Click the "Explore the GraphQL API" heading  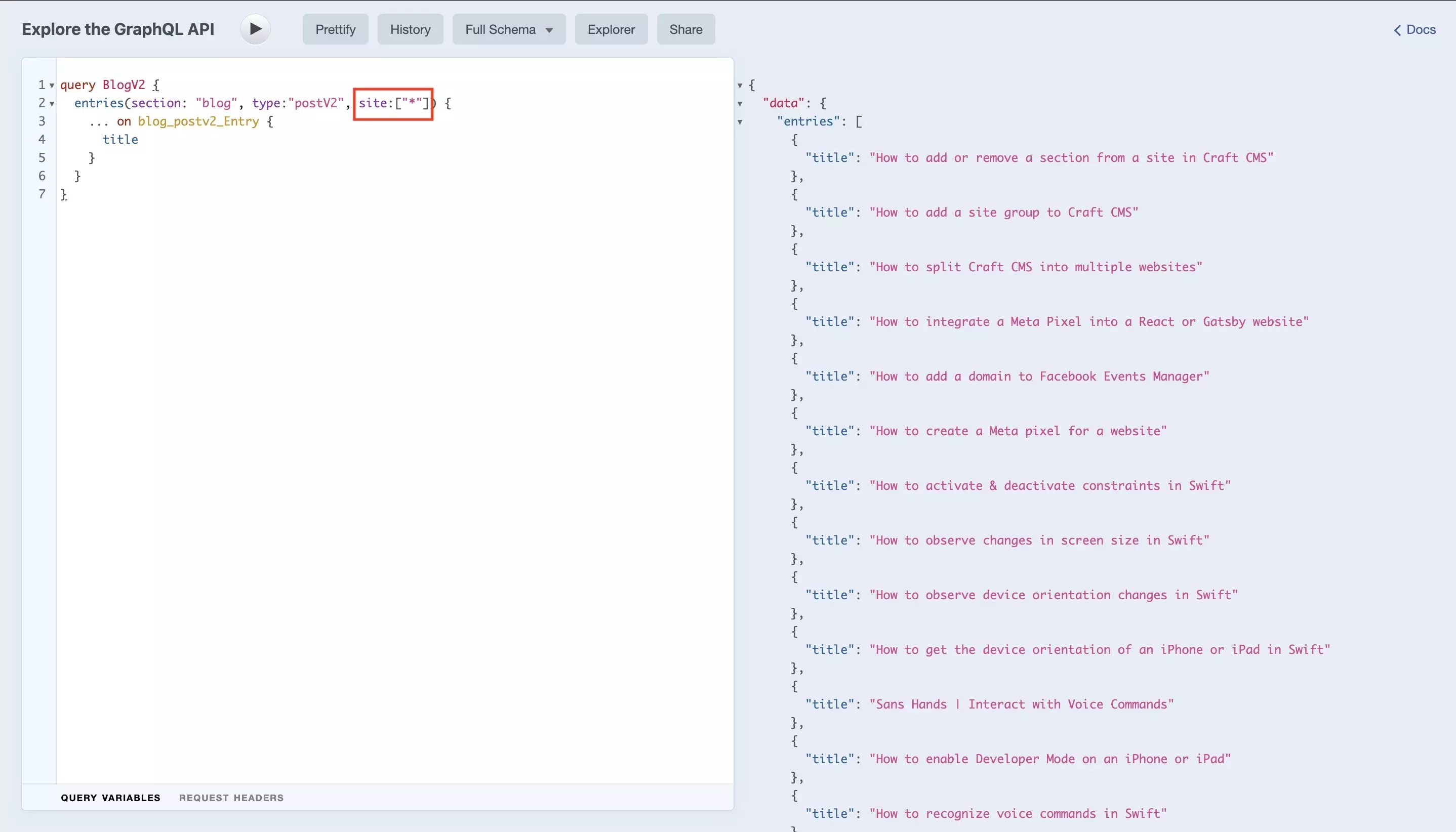(x=118, y=28)
